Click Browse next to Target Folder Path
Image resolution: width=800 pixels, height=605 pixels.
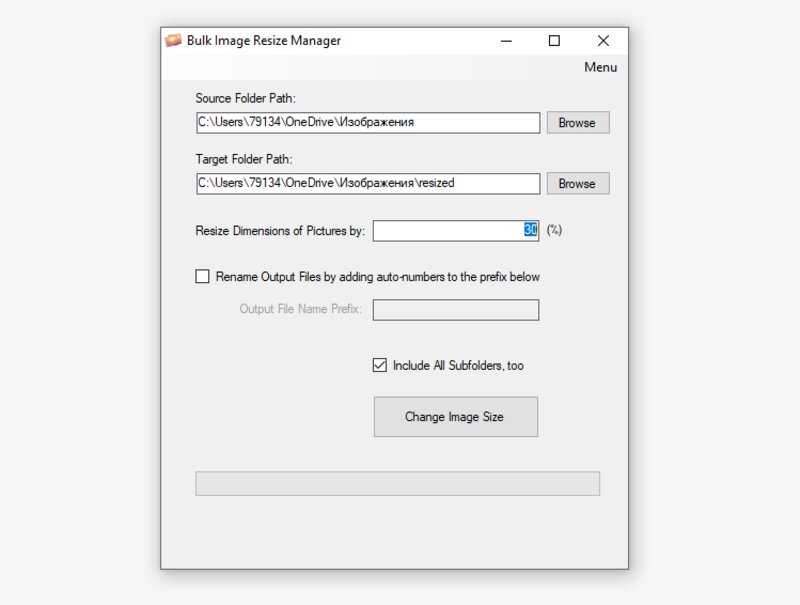click(x=578, y=184)
